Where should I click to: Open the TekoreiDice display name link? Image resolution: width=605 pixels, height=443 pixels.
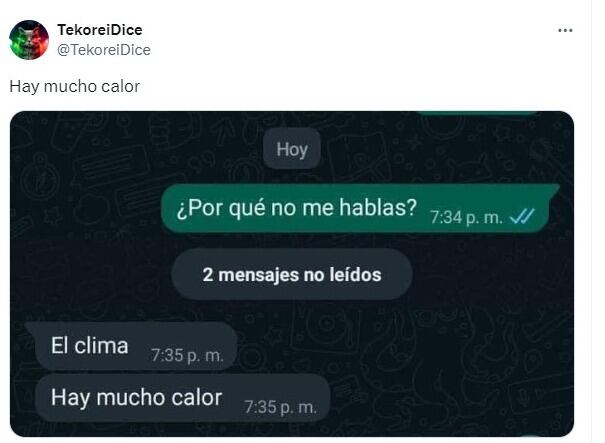(100, 30)
